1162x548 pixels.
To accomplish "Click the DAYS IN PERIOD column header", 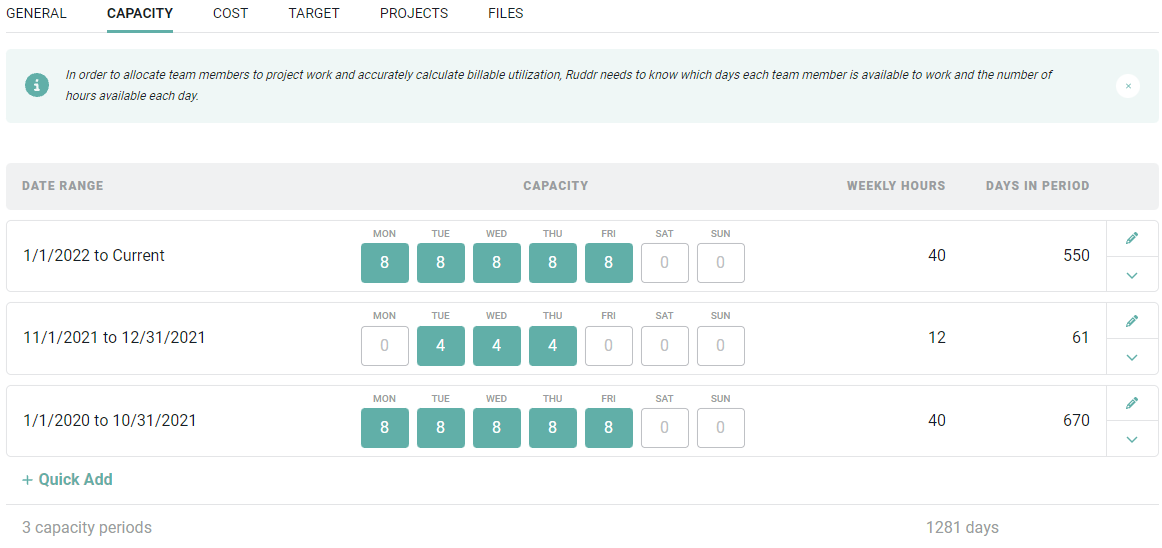I will click(1038, 186).
